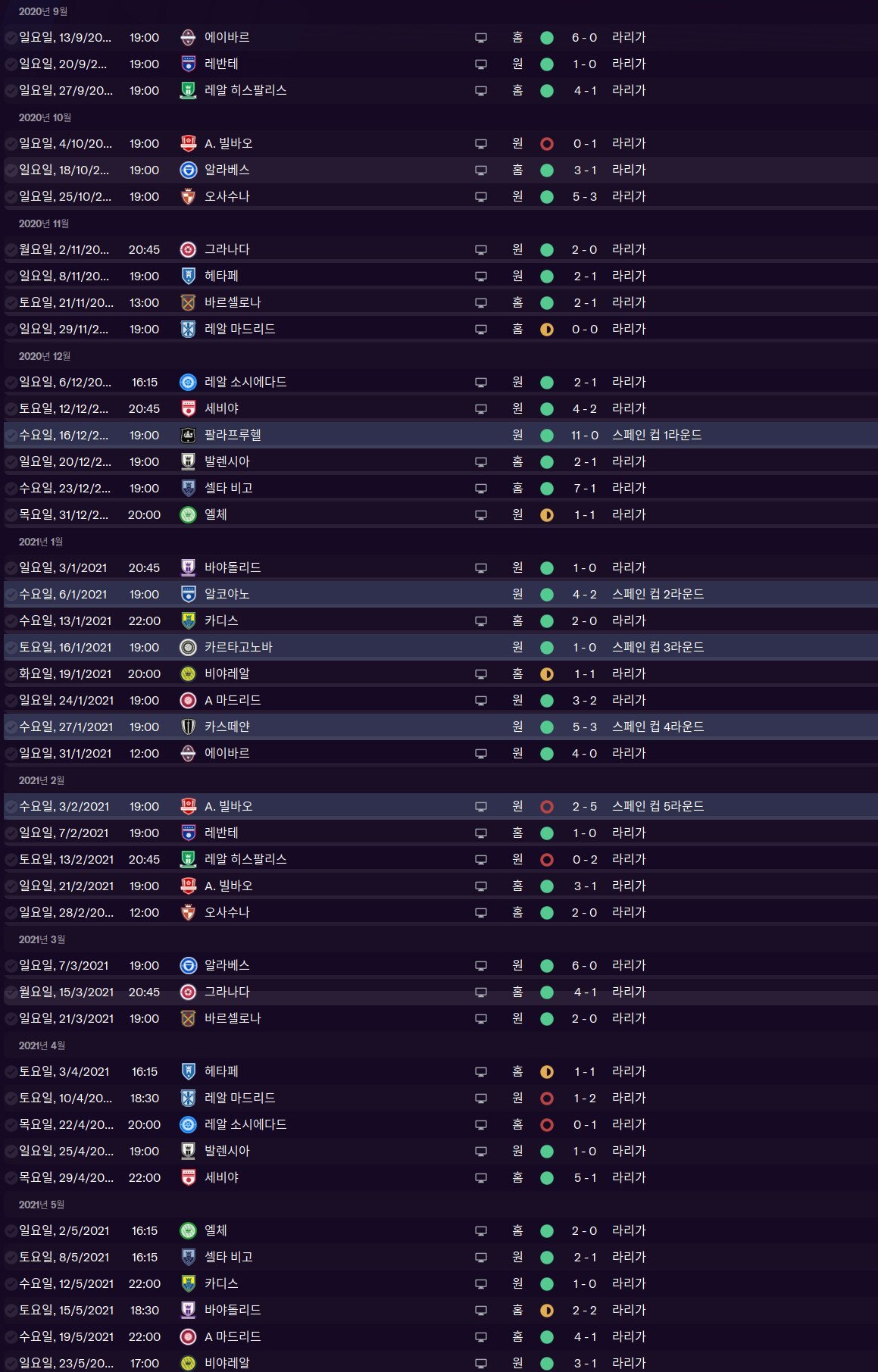Open the 카르타고노바 team name

pos(239,647)
